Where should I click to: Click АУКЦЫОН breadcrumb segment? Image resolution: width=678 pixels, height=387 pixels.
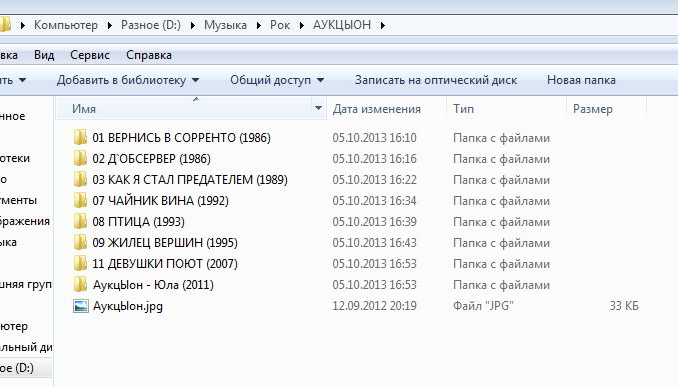coord(342,25)
